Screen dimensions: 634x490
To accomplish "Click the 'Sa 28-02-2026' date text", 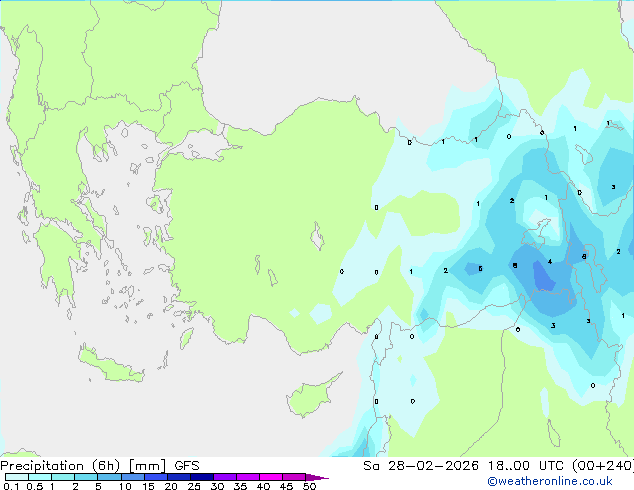I will (x=421, y=466).
